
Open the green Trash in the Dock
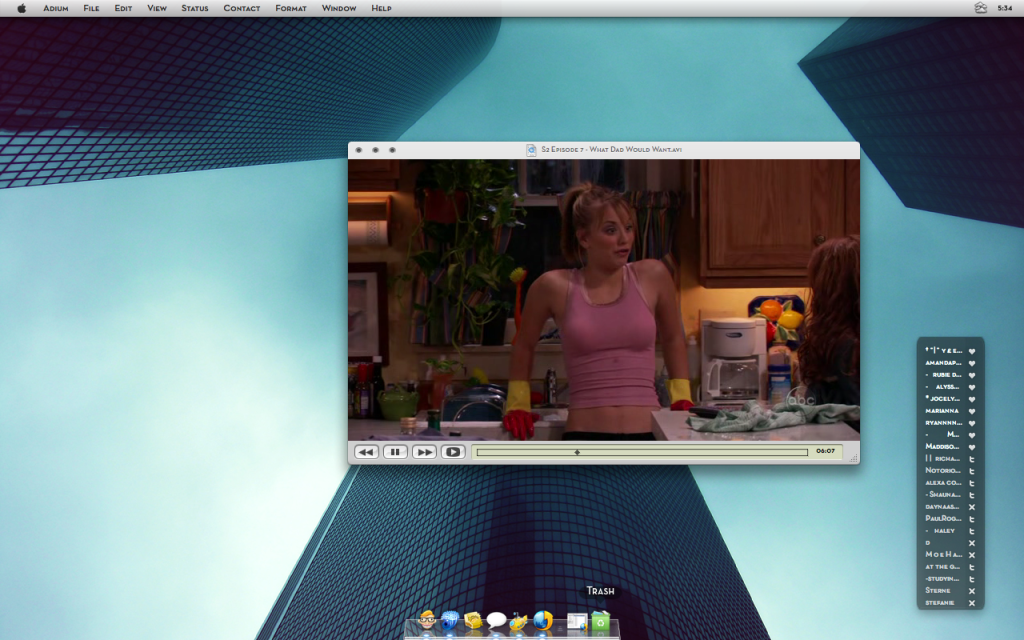point(601,620)
